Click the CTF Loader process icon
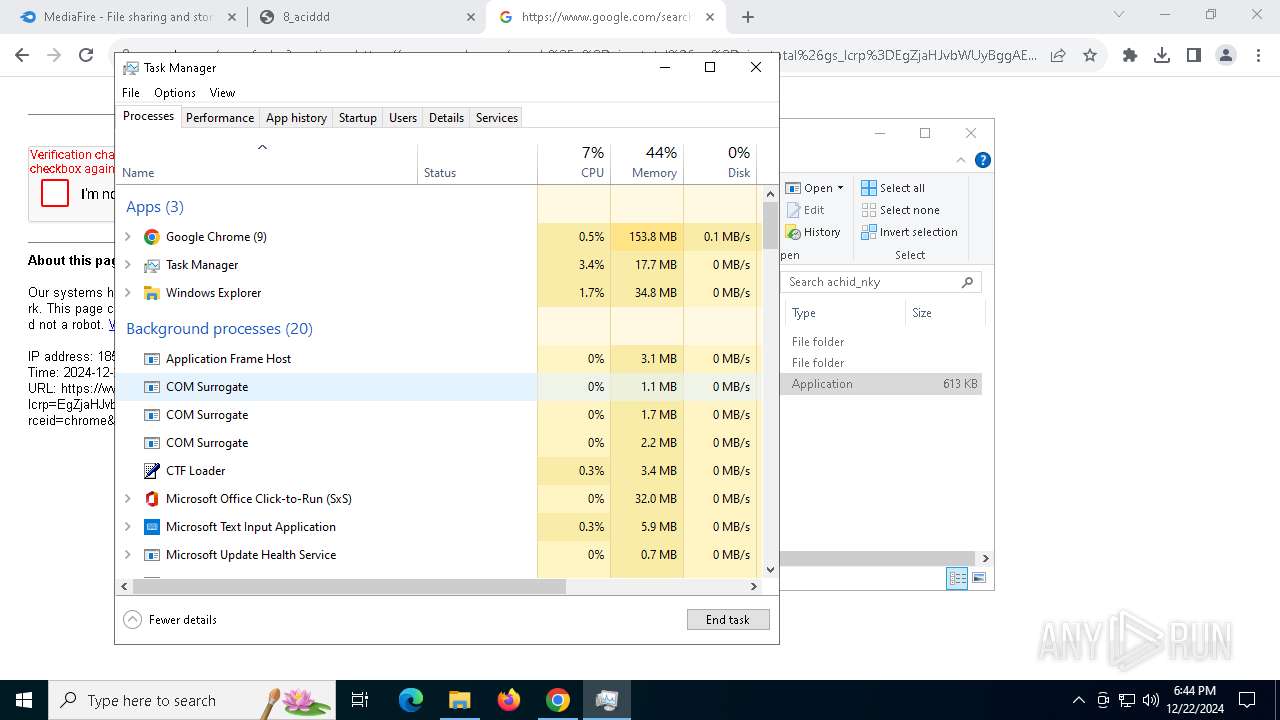Viewport: 1280px width, 720px height. (152, 471)
